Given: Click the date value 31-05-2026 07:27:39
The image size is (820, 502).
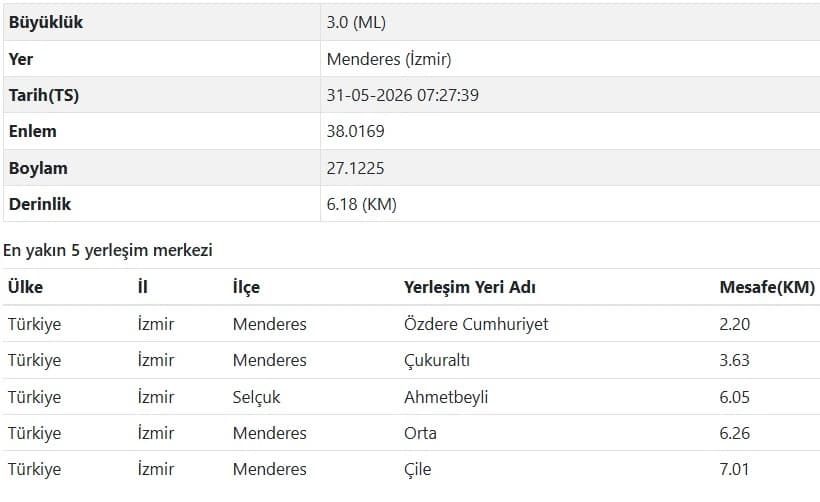Looking at the screenshot, I should [402, 95].
